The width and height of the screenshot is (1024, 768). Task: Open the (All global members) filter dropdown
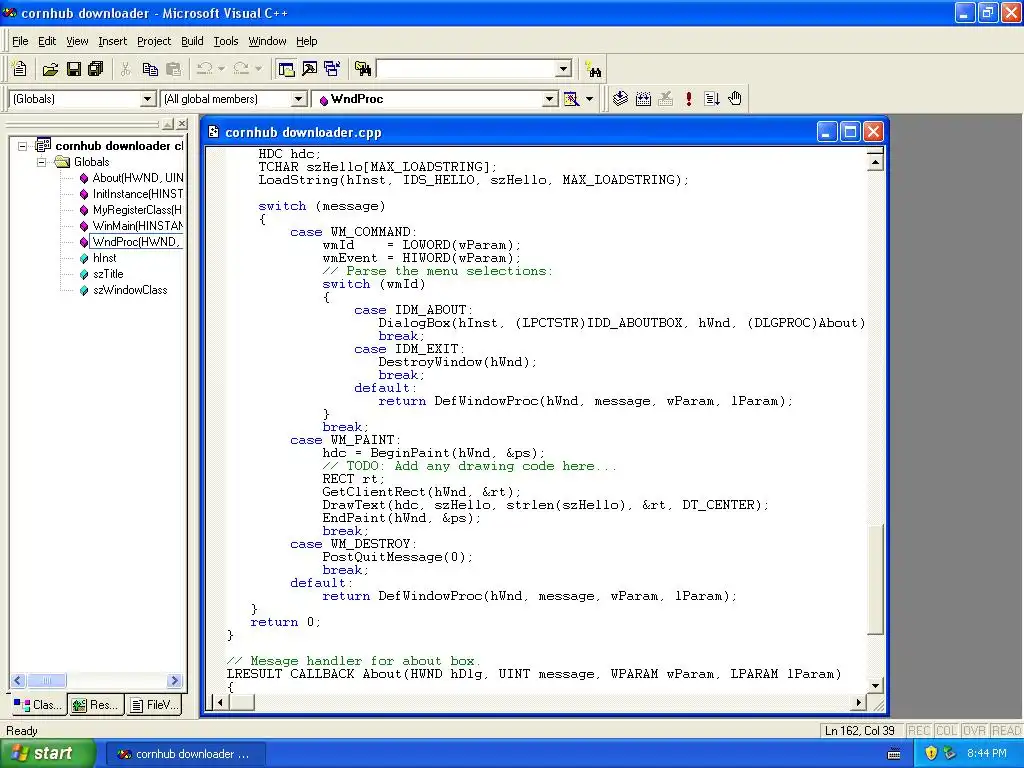tap(298, 99)
